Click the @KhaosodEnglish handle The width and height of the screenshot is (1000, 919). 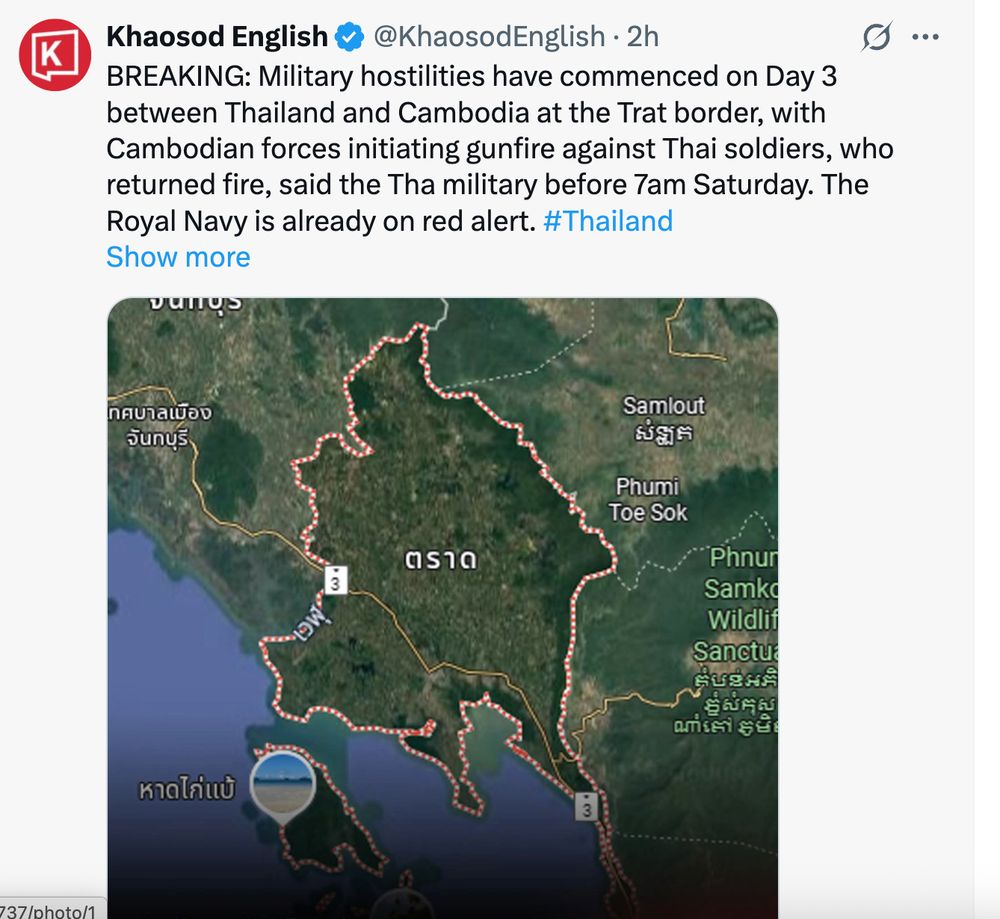click(x=489, y=36)
